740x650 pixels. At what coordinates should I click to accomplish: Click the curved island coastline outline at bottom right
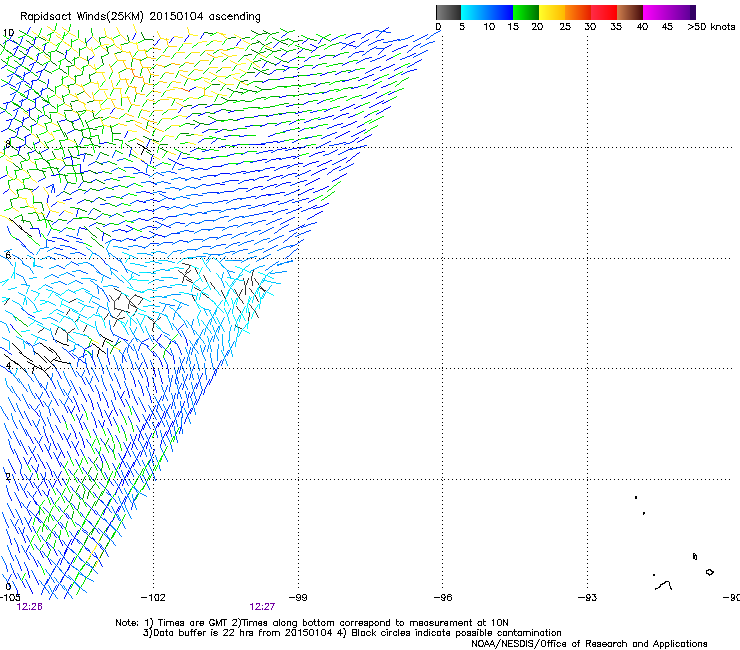(664, 586)
